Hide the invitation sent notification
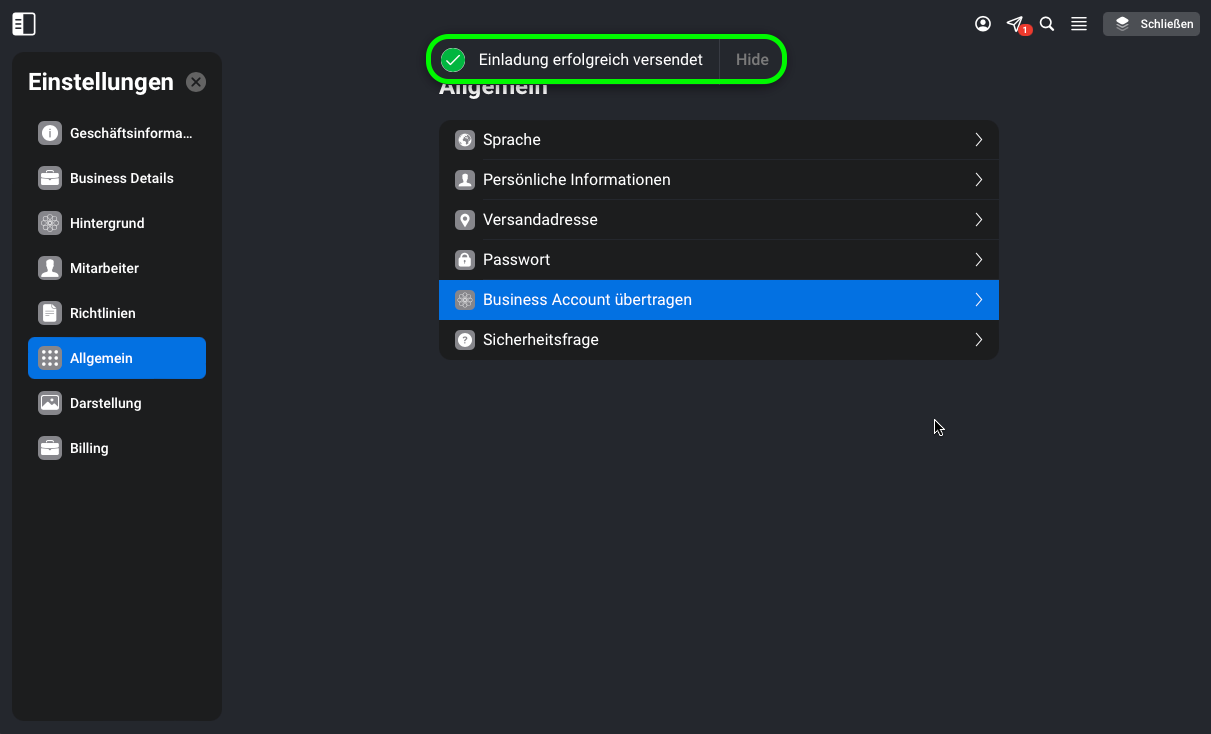This screenshot has width=1211, height=734. pyautogui.click(x=752, y=60)
